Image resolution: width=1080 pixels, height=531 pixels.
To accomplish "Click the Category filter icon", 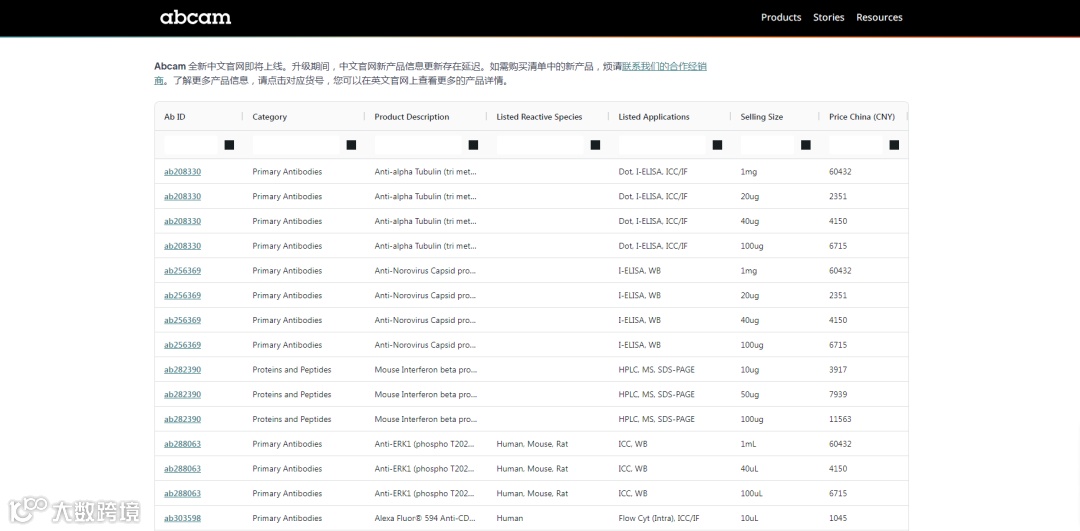I will coord(351,145).
